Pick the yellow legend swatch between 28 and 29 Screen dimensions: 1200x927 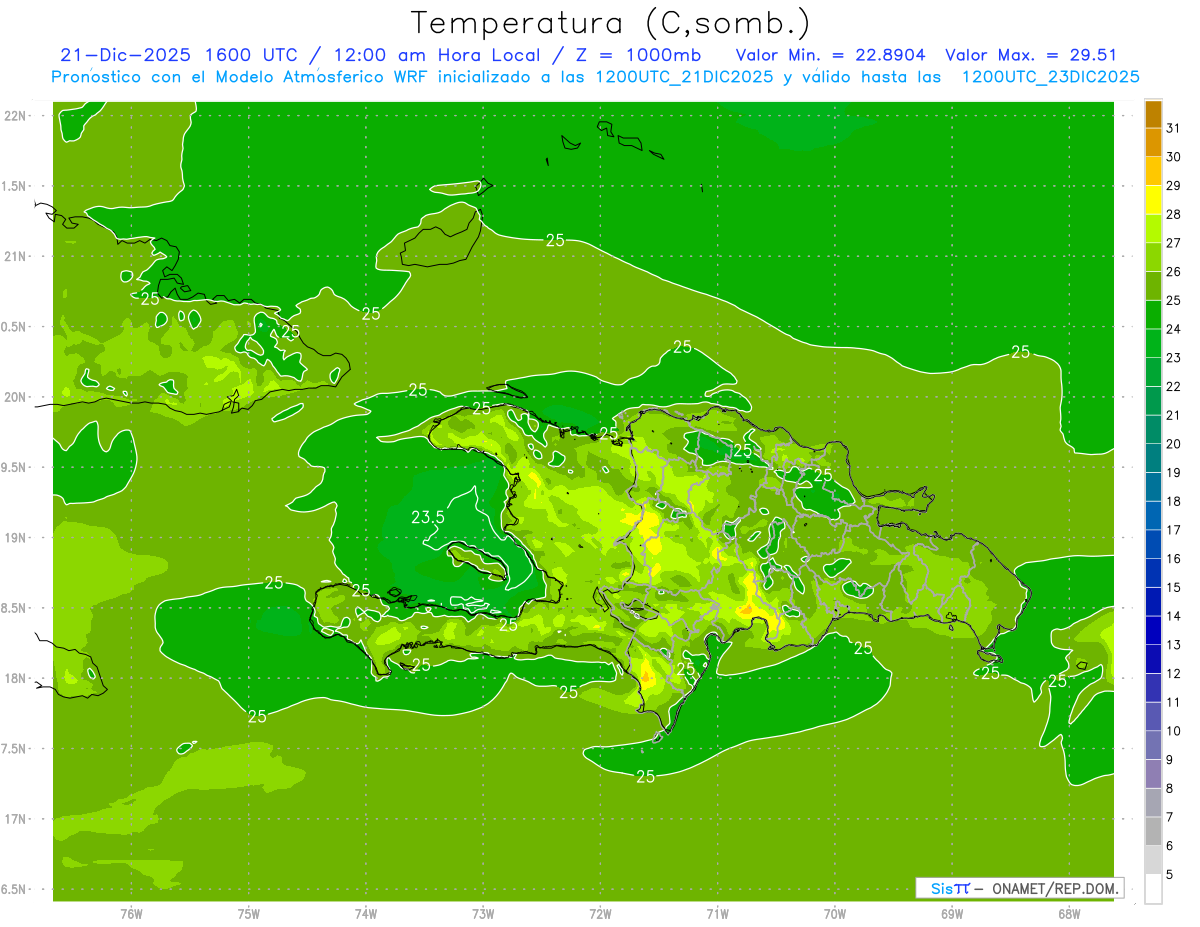point(1153,200)
